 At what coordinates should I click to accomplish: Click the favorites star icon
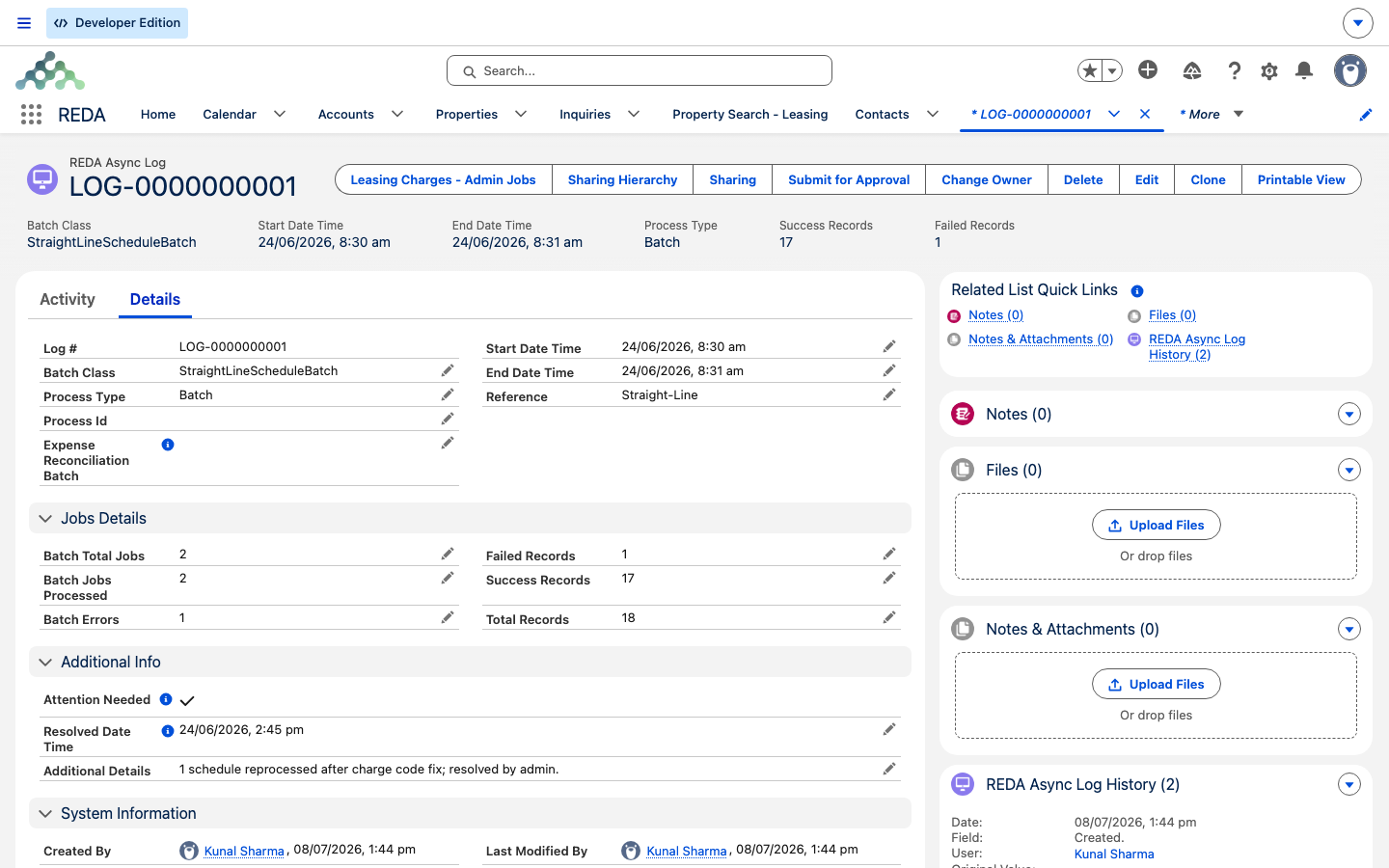coord(1090,70)
